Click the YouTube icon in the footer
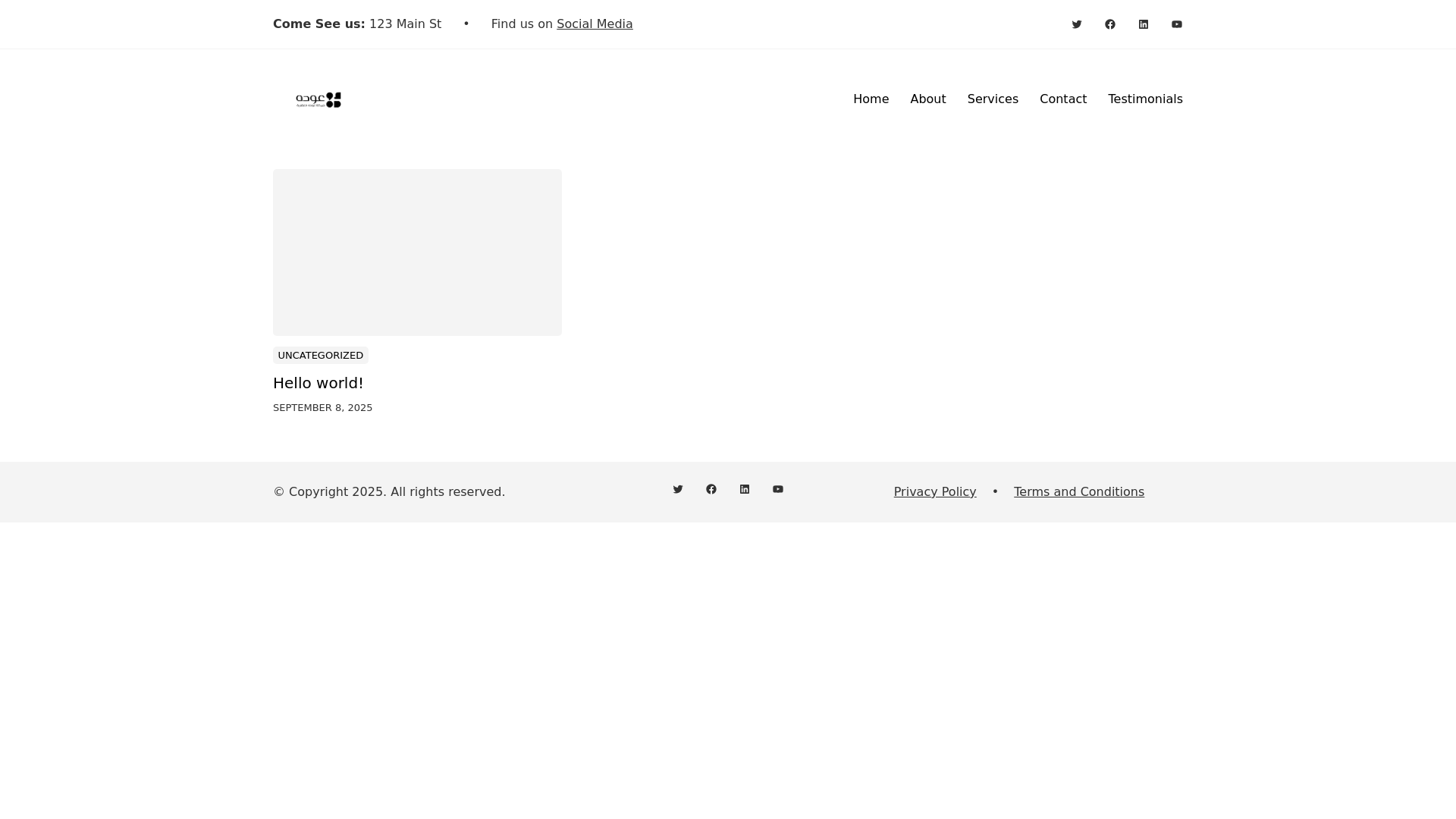Screen dimensions: 1456x819 778,489
